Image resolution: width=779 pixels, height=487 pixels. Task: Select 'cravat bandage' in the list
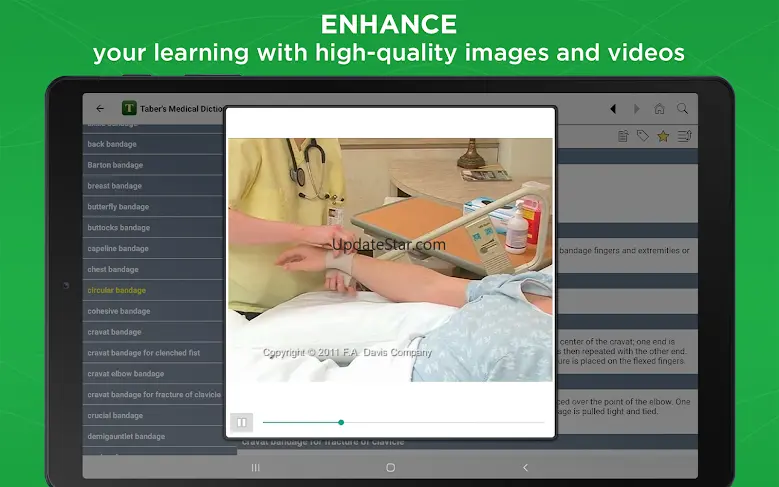pos(153,332)
